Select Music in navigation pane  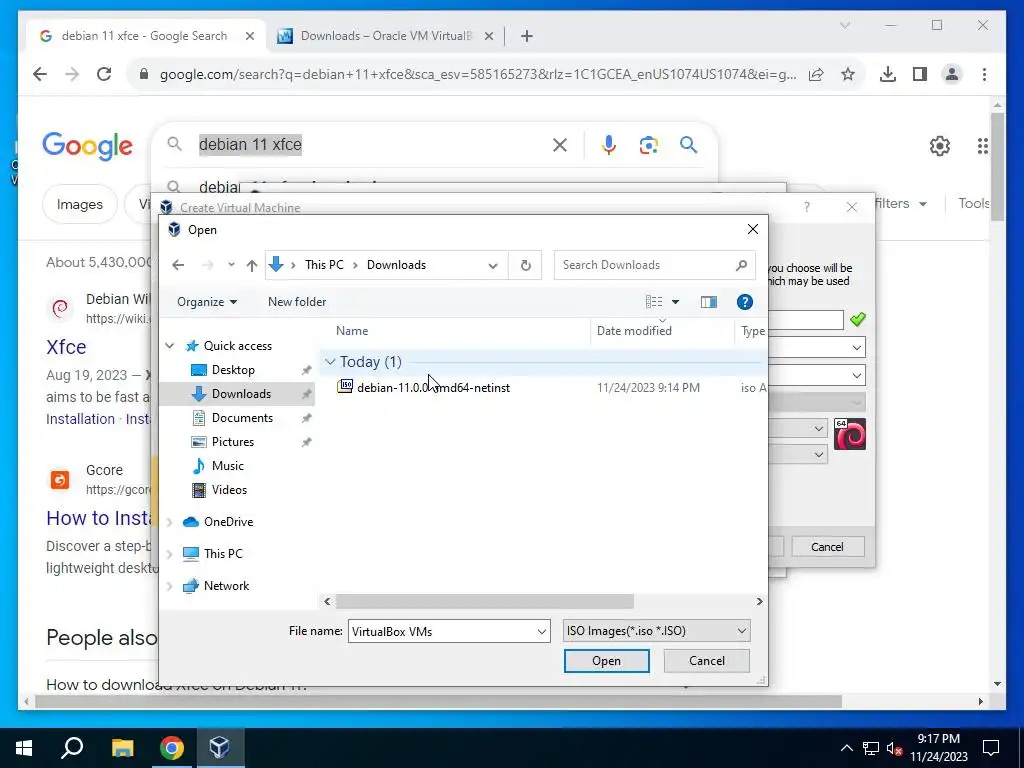click(x=227, y=466)
